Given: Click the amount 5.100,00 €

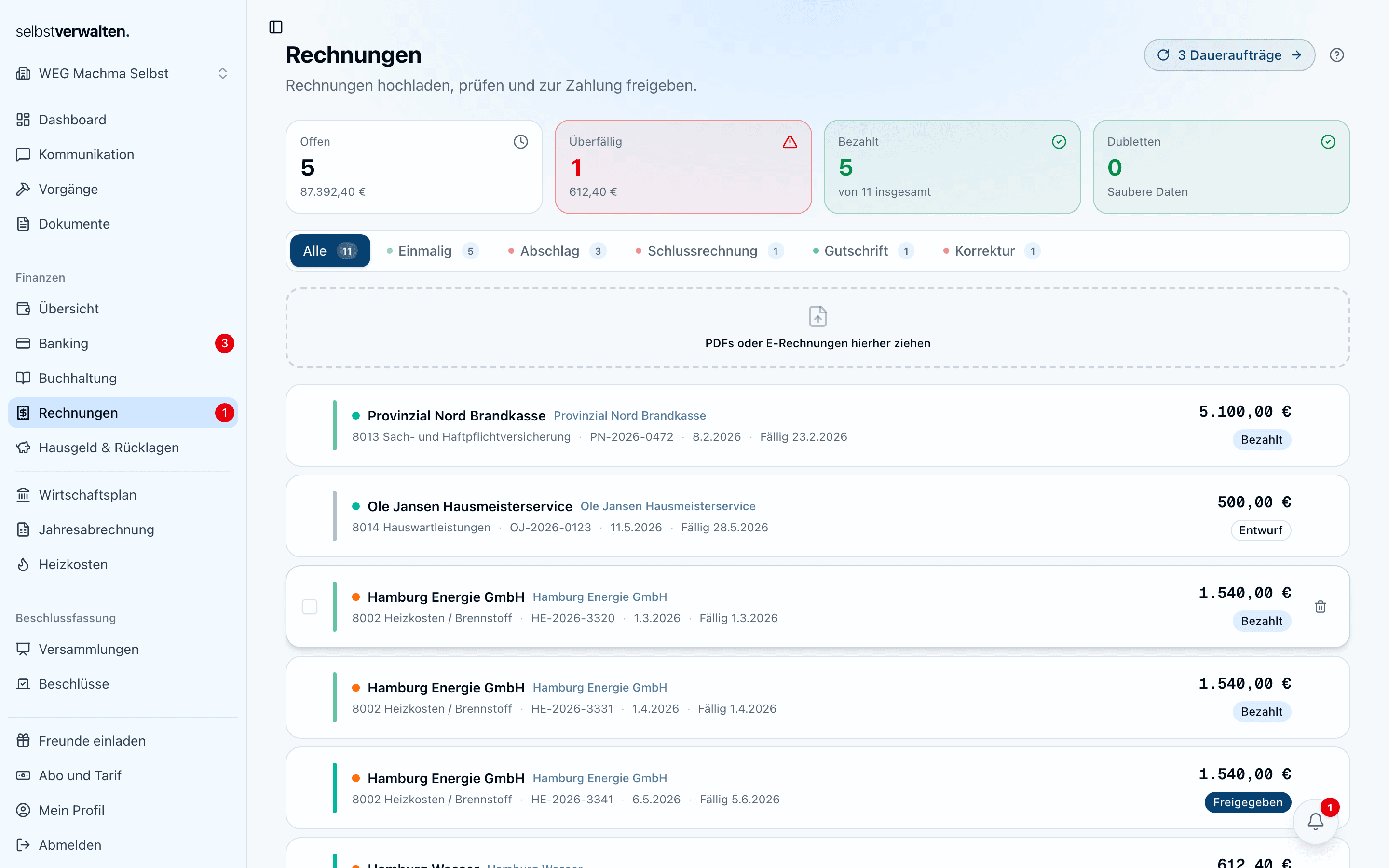Looking at the screenshot, I should pos(1245,412).
